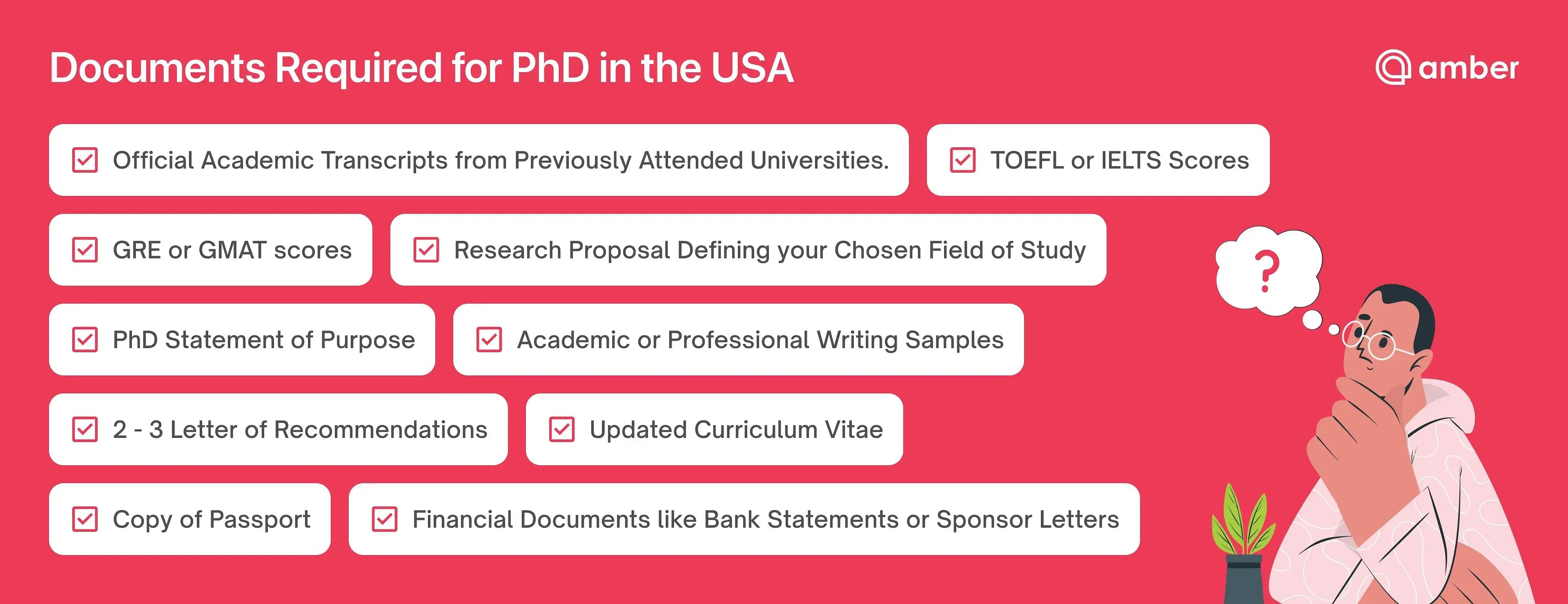Toggle the Official Academic Transcripts checkbox
Screen dimensions: 1568x604
[85, 160]
